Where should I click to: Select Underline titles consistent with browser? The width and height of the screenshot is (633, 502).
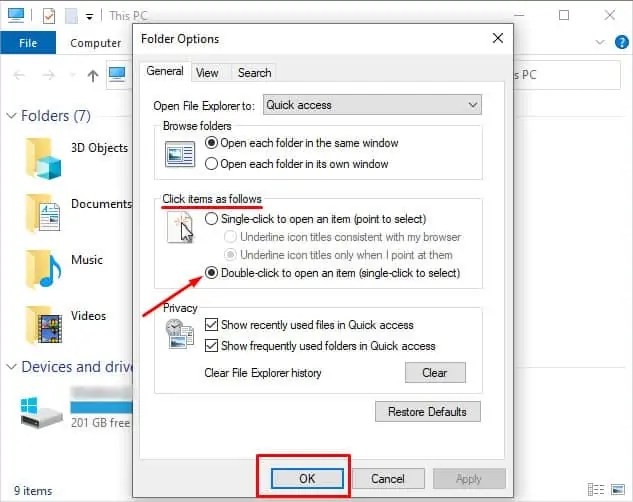(x=342, y=237)
